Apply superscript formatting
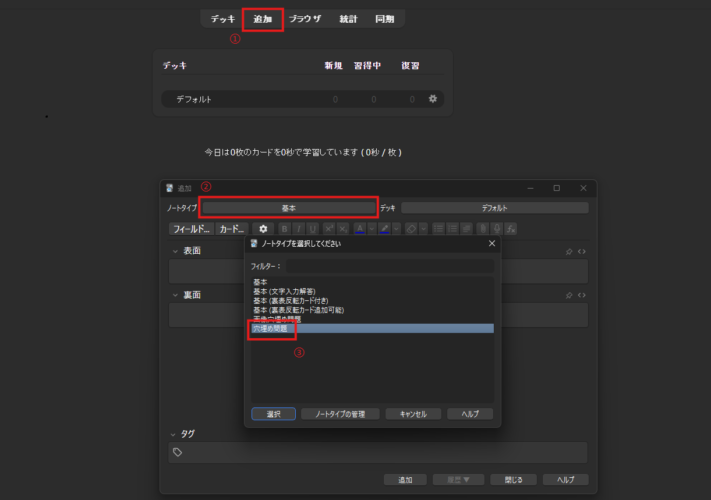 (329, 229)
